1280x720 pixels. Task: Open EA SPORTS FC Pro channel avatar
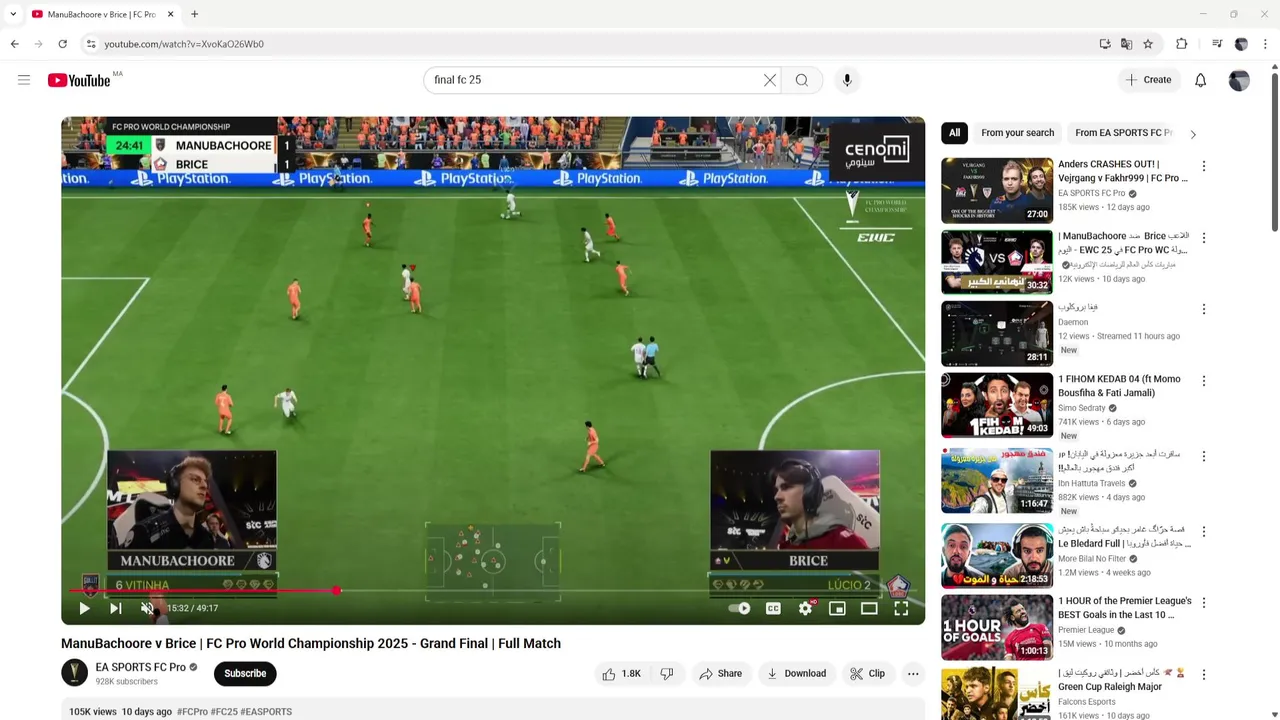coord(75,673)
